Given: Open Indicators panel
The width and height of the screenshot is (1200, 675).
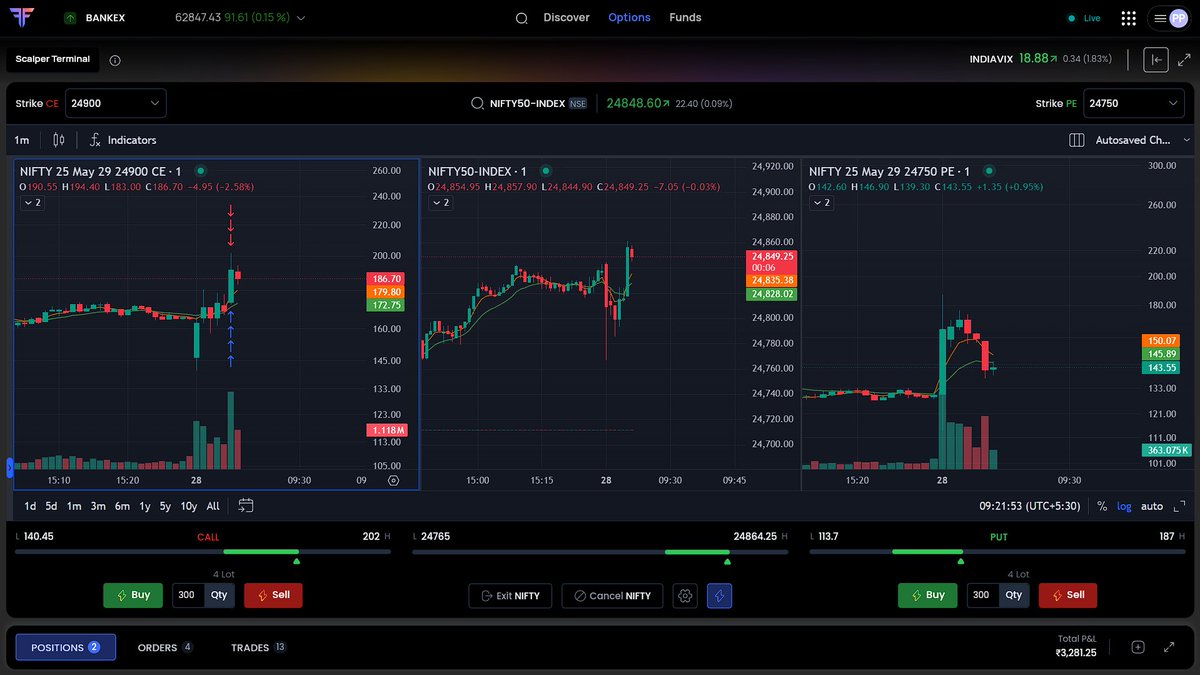Looking at the screenshot, I should pyautogui.click(x=123, y=140).
